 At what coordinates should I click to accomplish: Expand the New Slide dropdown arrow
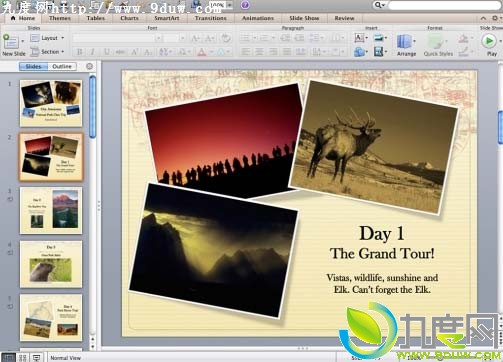point(22,41)
